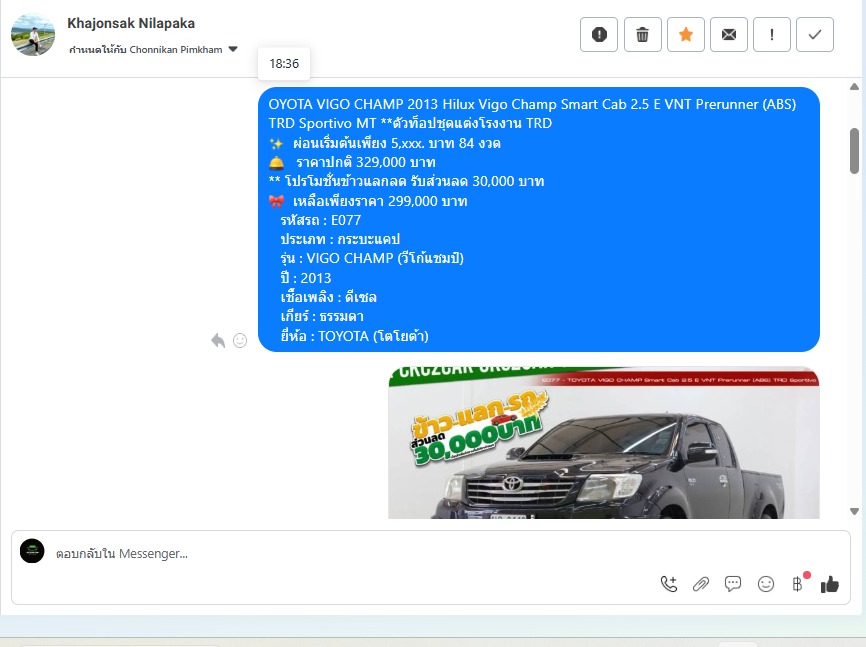The height and width of the screenshot is (647, 866).
Task: Open assignee dropdown next to Chonnikan Pimkham
Action: [233, 49]
